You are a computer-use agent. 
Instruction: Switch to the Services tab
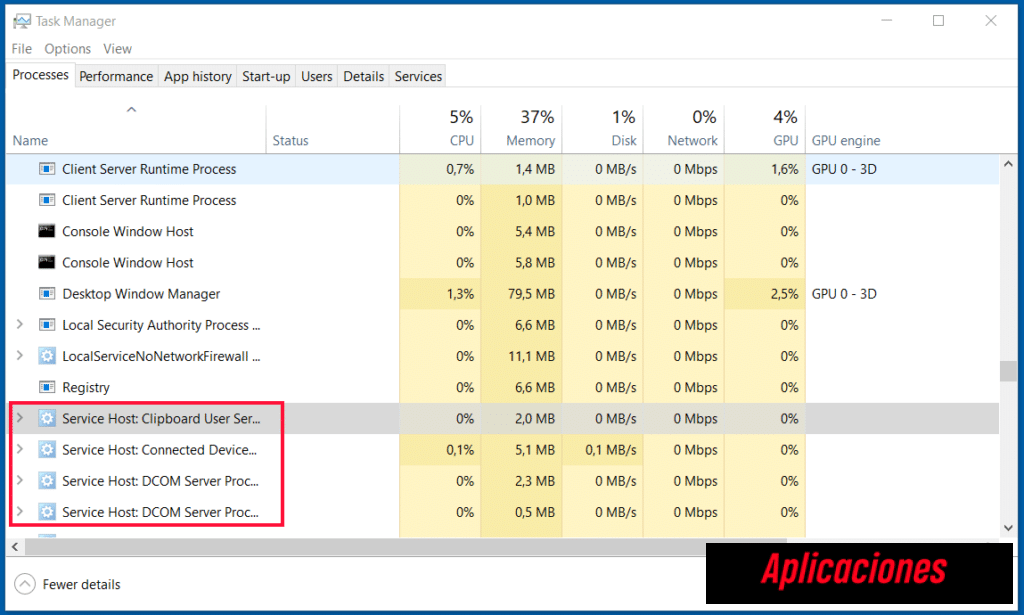(x=418, y=76)
